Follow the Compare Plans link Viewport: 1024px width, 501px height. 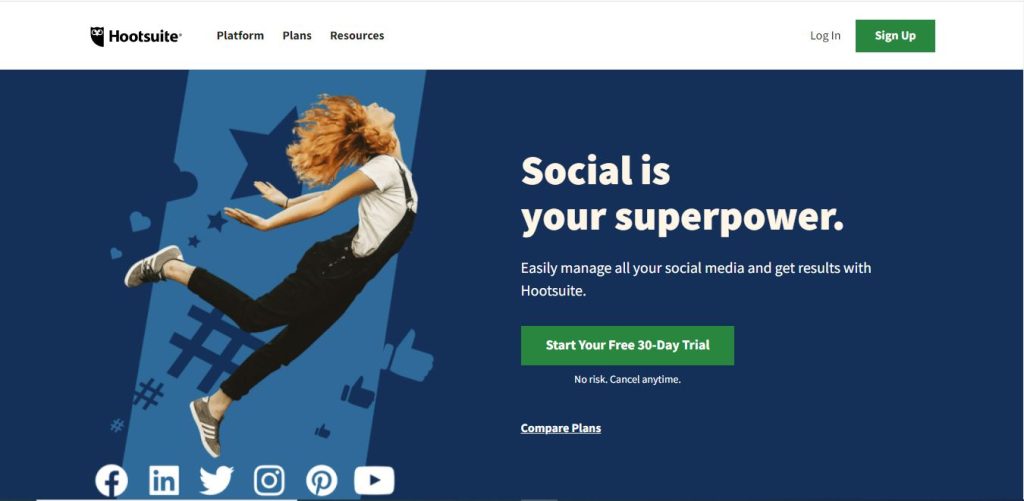click(x=561, y=428)
